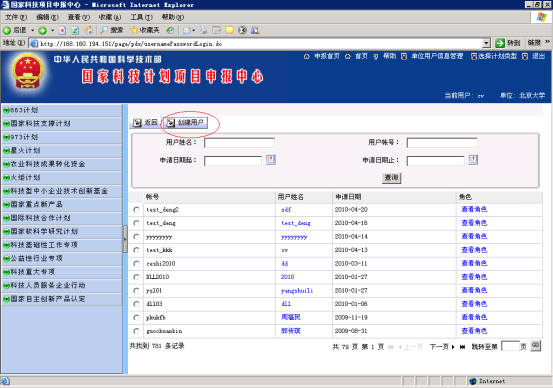Open the 帮助 (Help) menu

[173, 17]
